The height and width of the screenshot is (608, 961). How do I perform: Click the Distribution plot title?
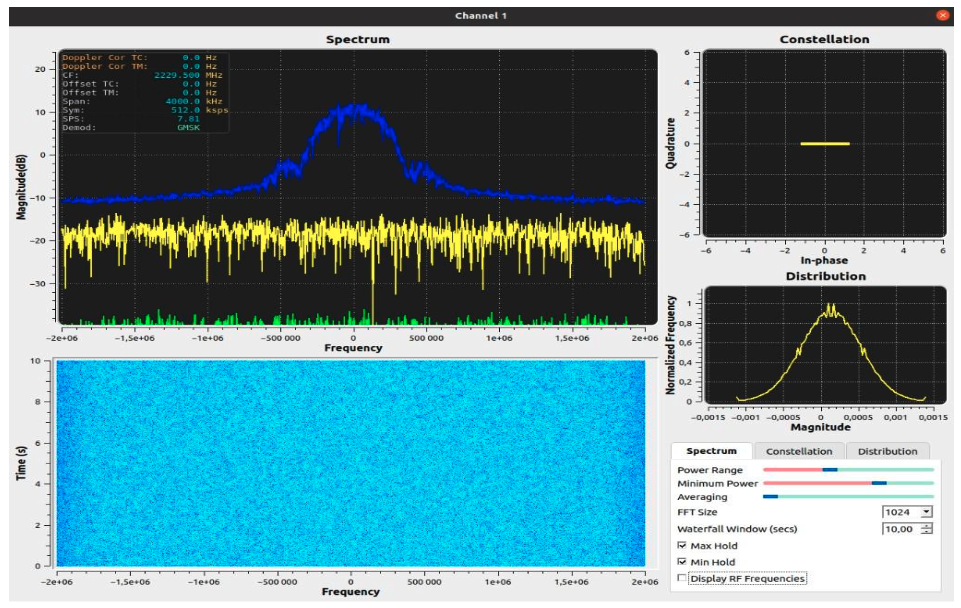(826, 276)
